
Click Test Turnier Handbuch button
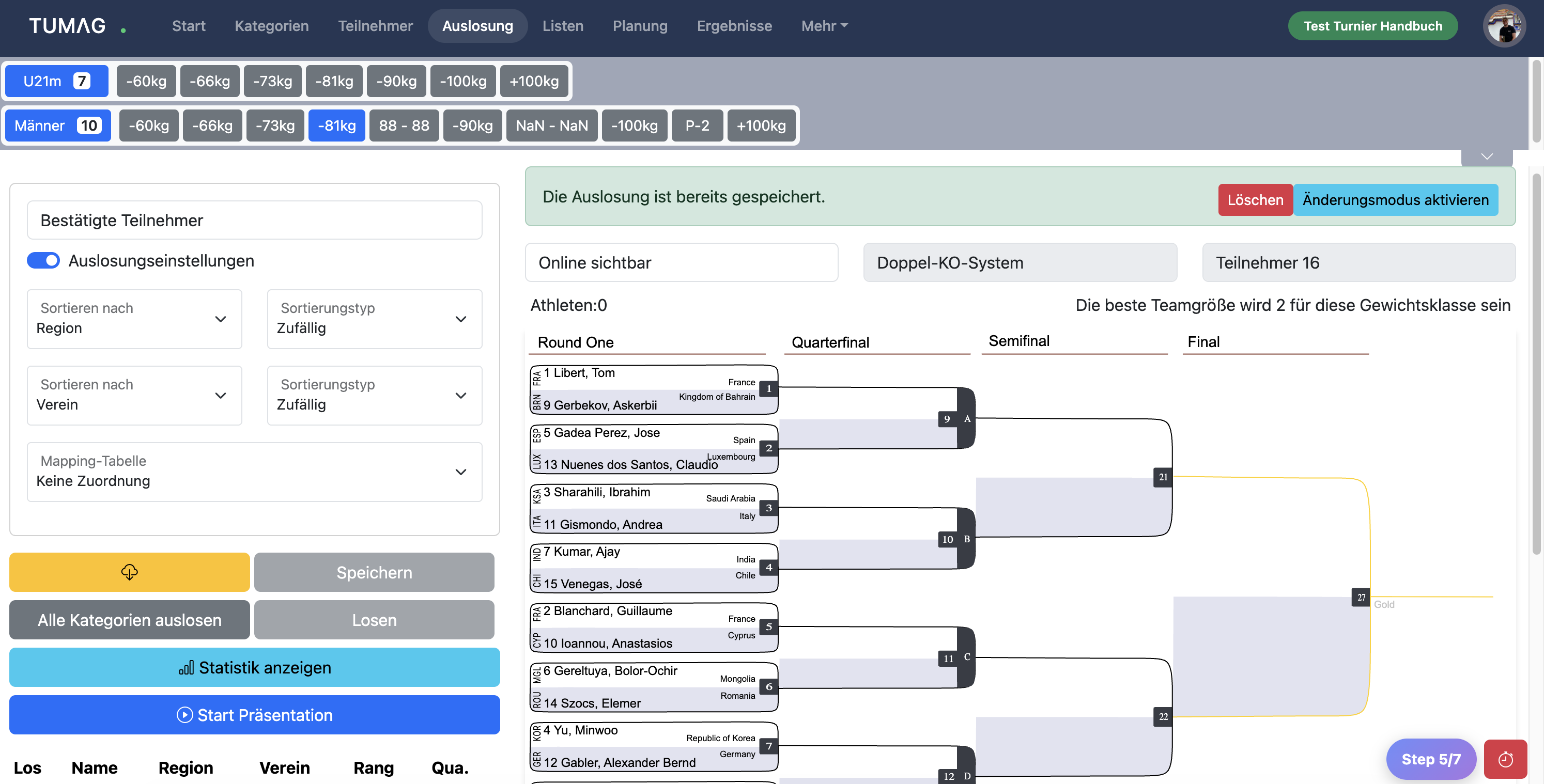click(1372, 26)
